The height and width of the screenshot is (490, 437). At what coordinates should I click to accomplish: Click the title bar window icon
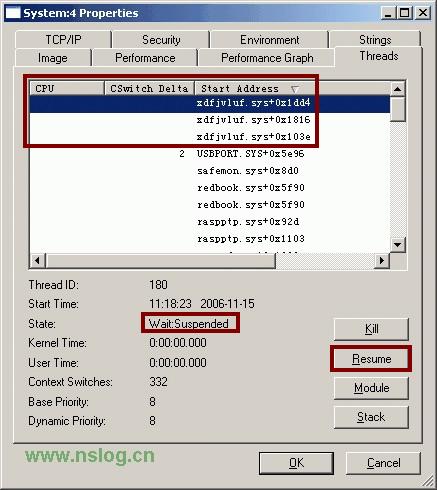(13, 13)
